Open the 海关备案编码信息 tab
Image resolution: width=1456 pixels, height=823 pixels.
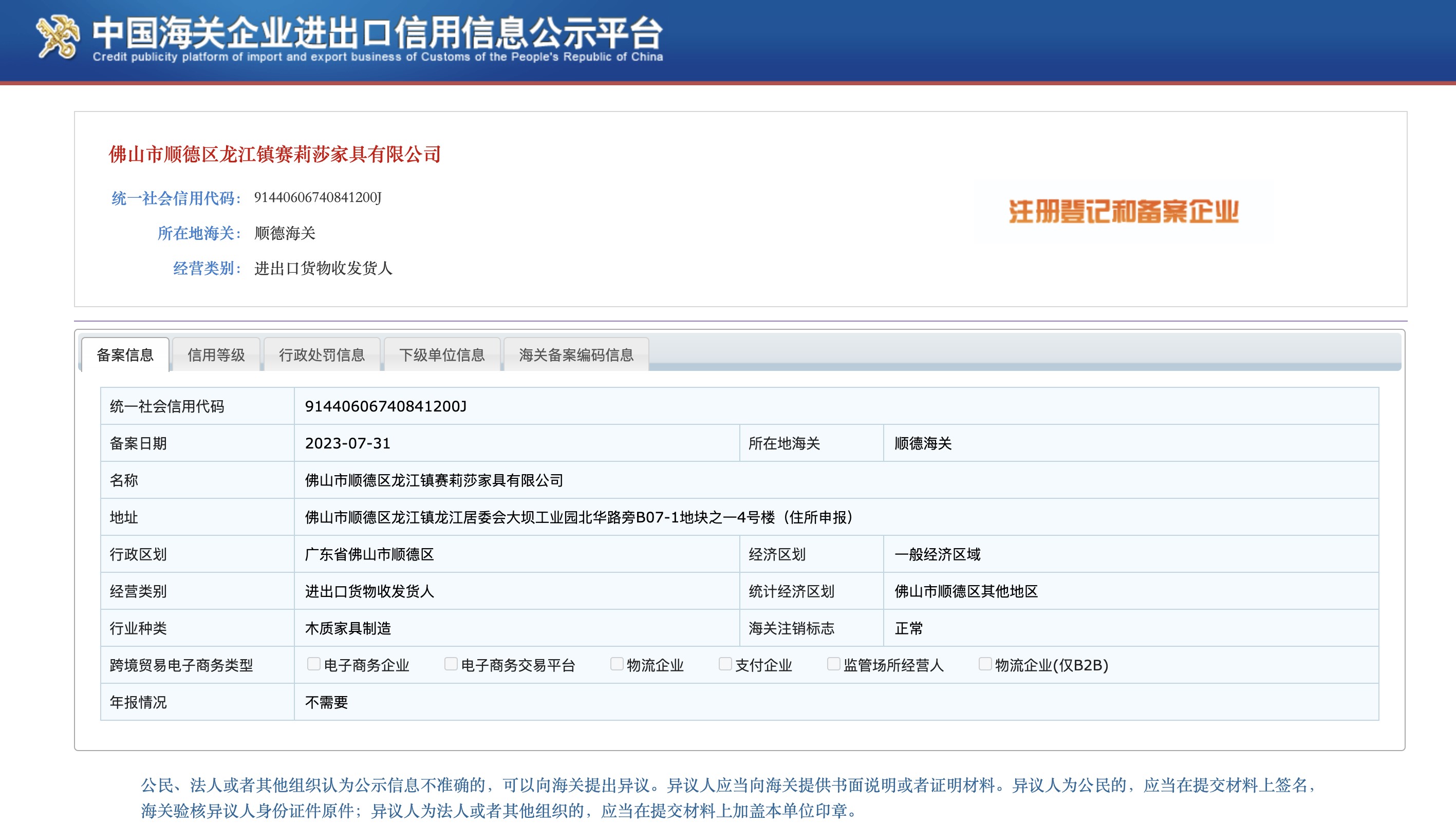tap(575, 355)
